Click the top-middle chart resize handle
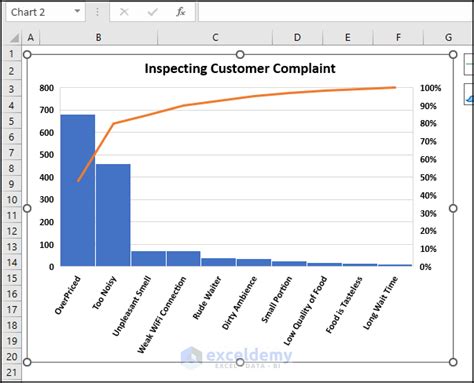 240,55
